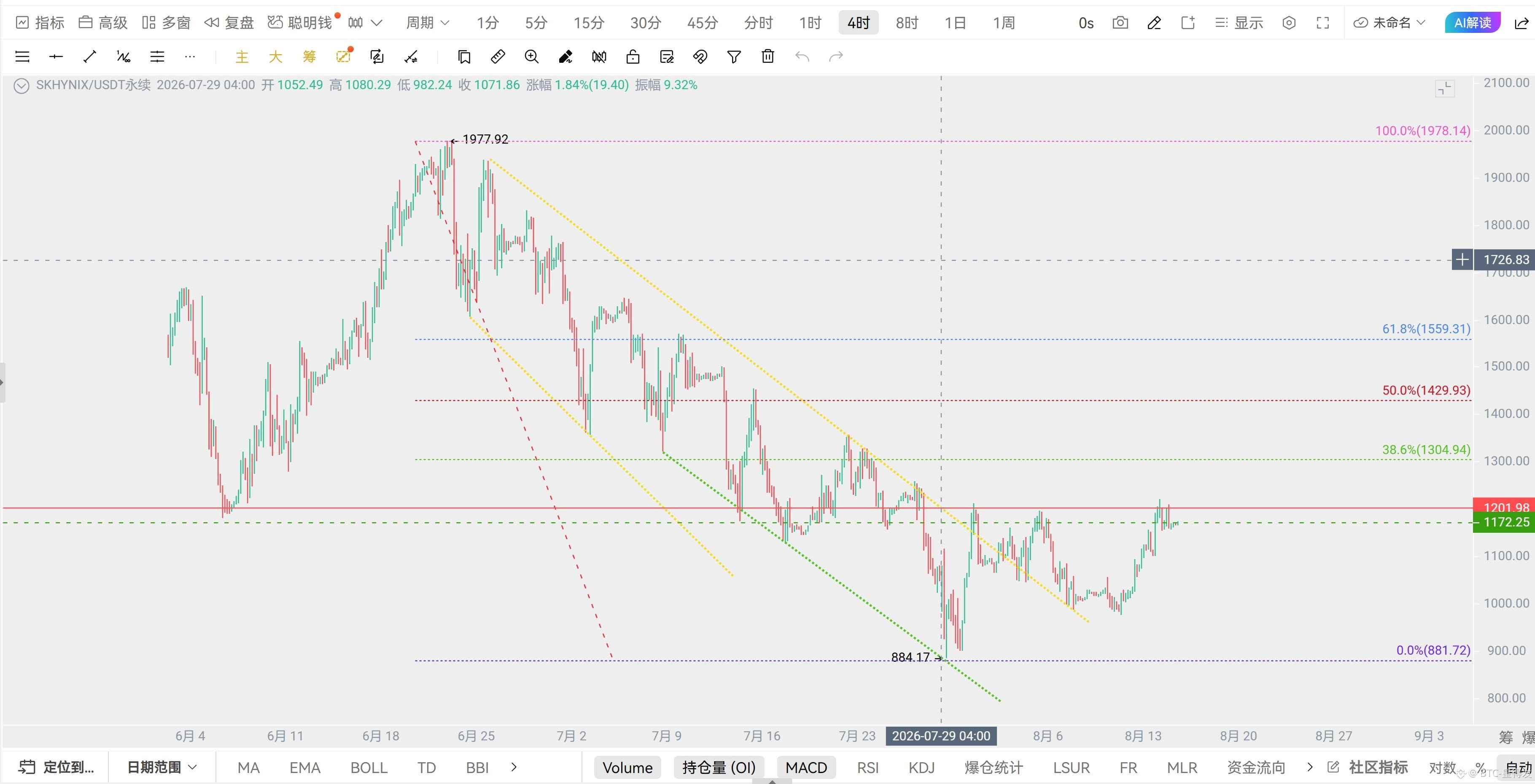The height and width of the screenshot is (784, 1535).
Task: Enable the KDJ sub-indicator
Action: pyautogui.click(x=921, y=767)
